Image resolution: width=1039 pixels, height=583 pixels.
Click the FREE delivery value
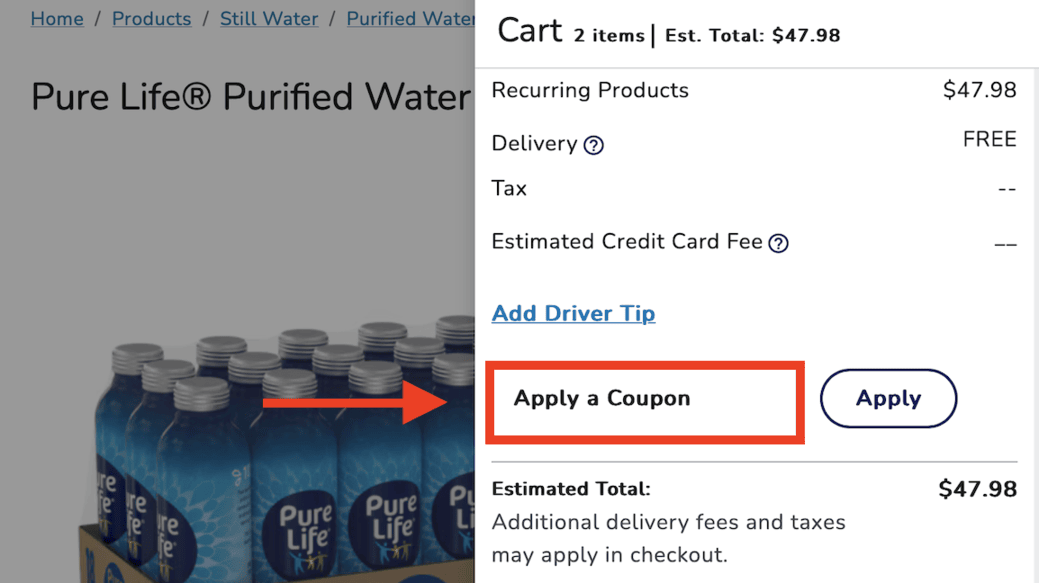coord(989,139)
